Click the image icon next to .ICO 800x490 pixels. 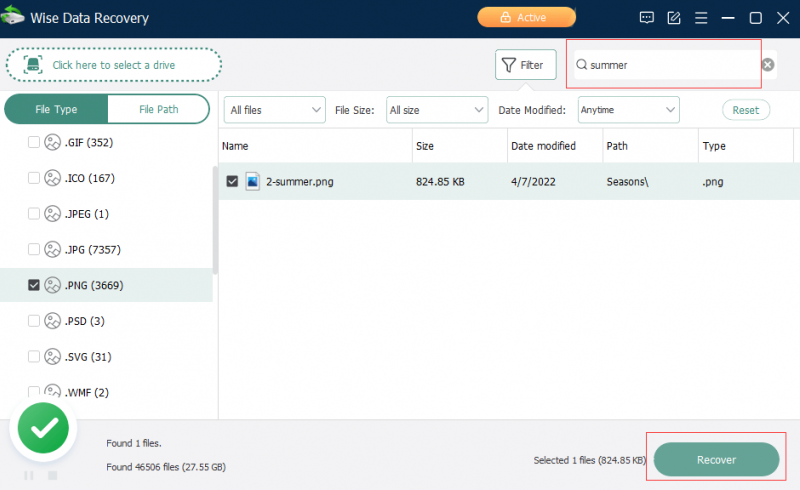52,178
